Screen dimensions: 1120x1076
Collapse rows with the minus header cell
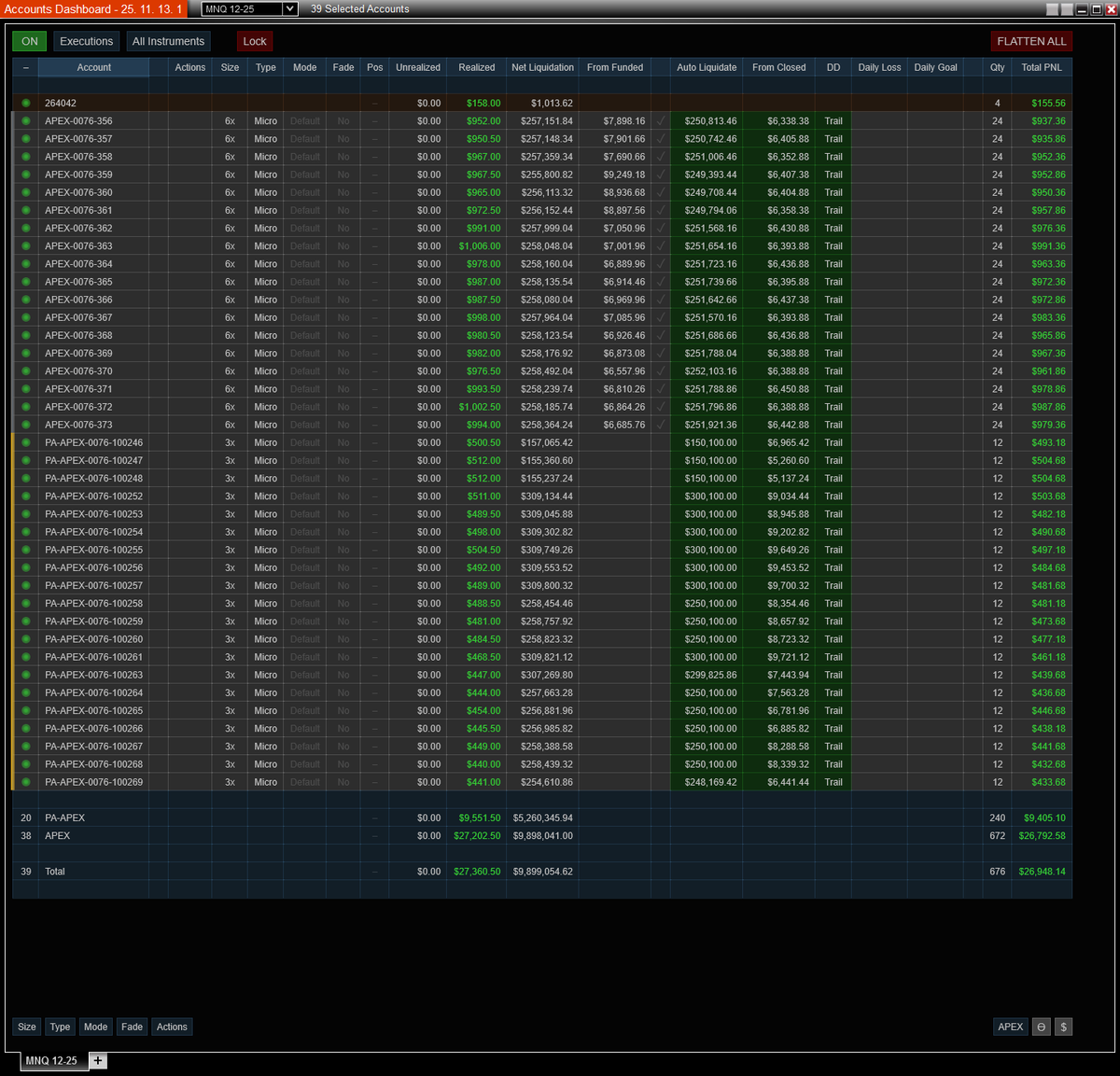[x=26, y=67]
